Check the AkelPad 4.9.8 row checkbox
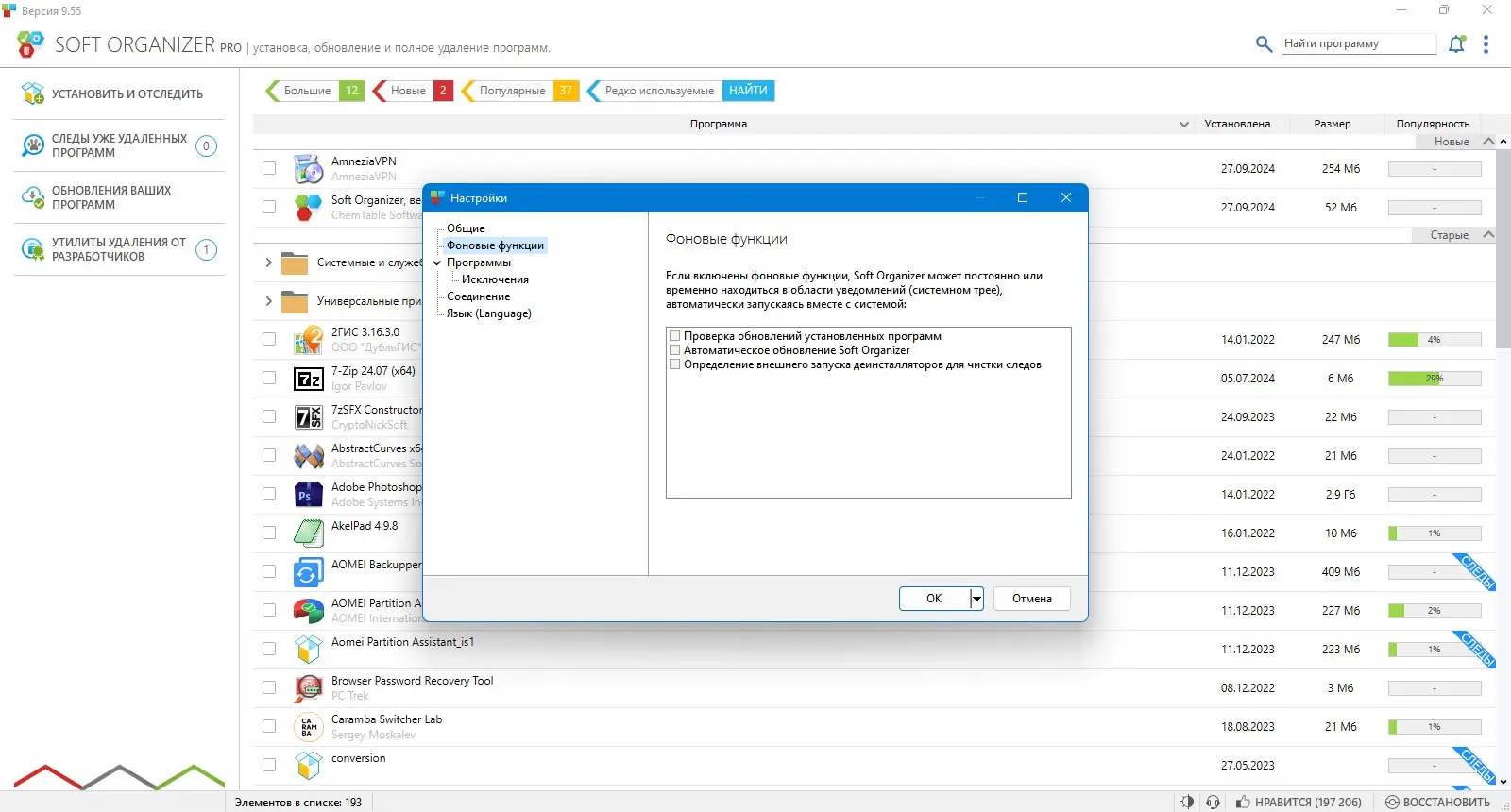This screenshot has width=1511, height=812. (269, 533)
